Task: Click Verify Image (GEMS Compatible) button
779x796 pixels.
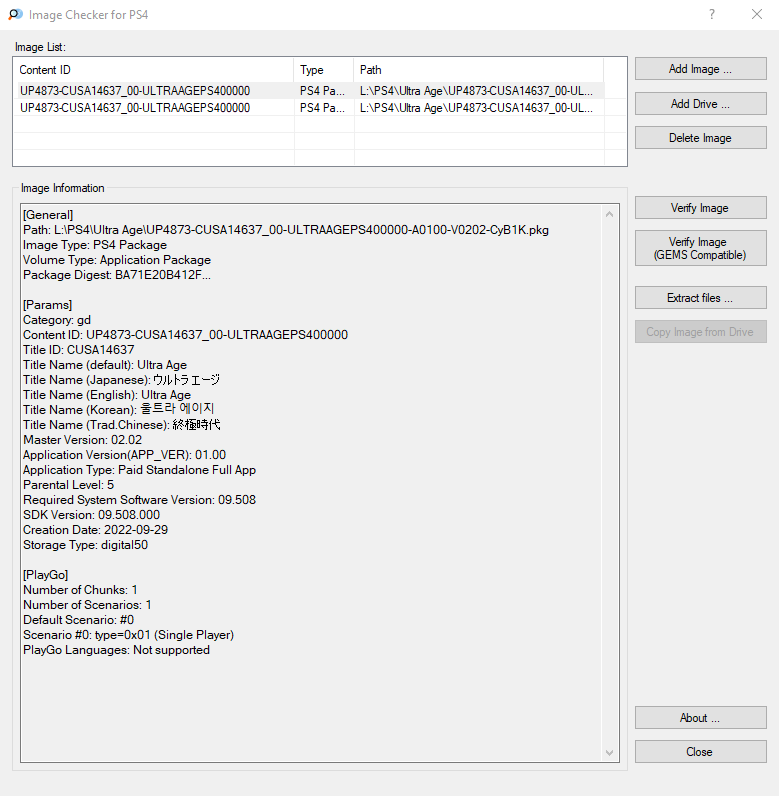Action: pos(700,248)
